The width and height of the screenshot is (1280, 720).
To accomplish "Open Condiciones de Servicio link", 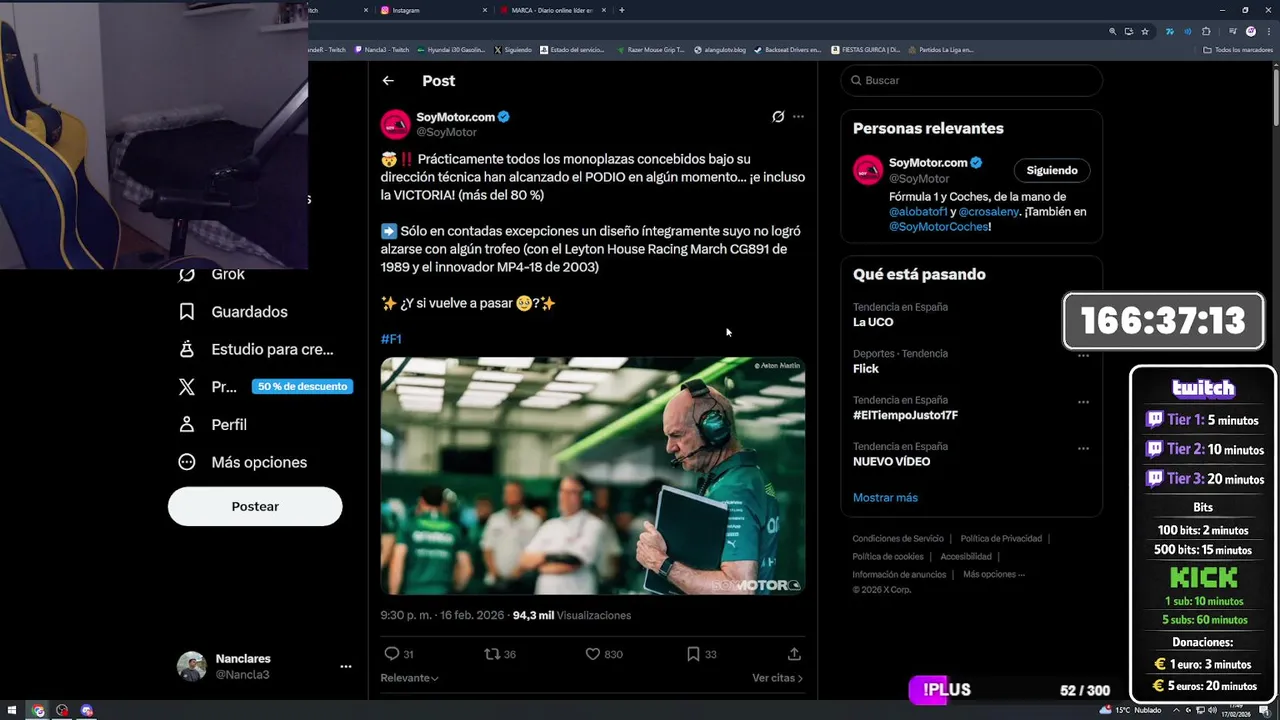I will (x=898, y=539).
